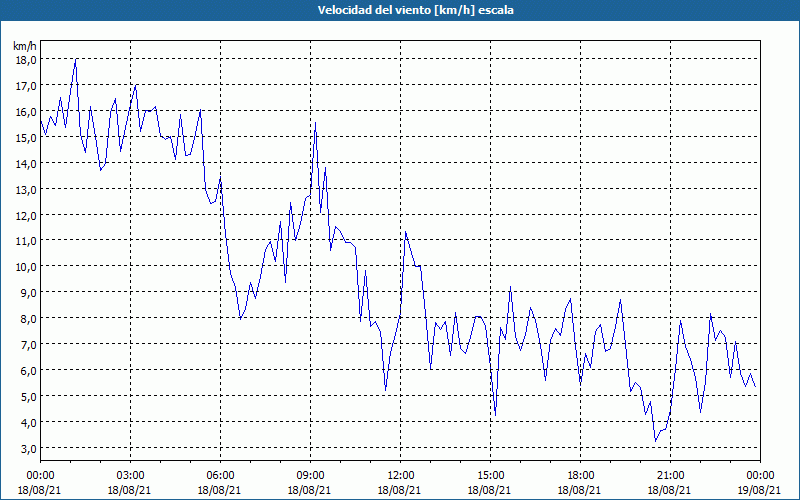Click the 9,0 y-axis value
Image resolution: width=800 pixels, height=500 pixels.
[x=28, y=293]
